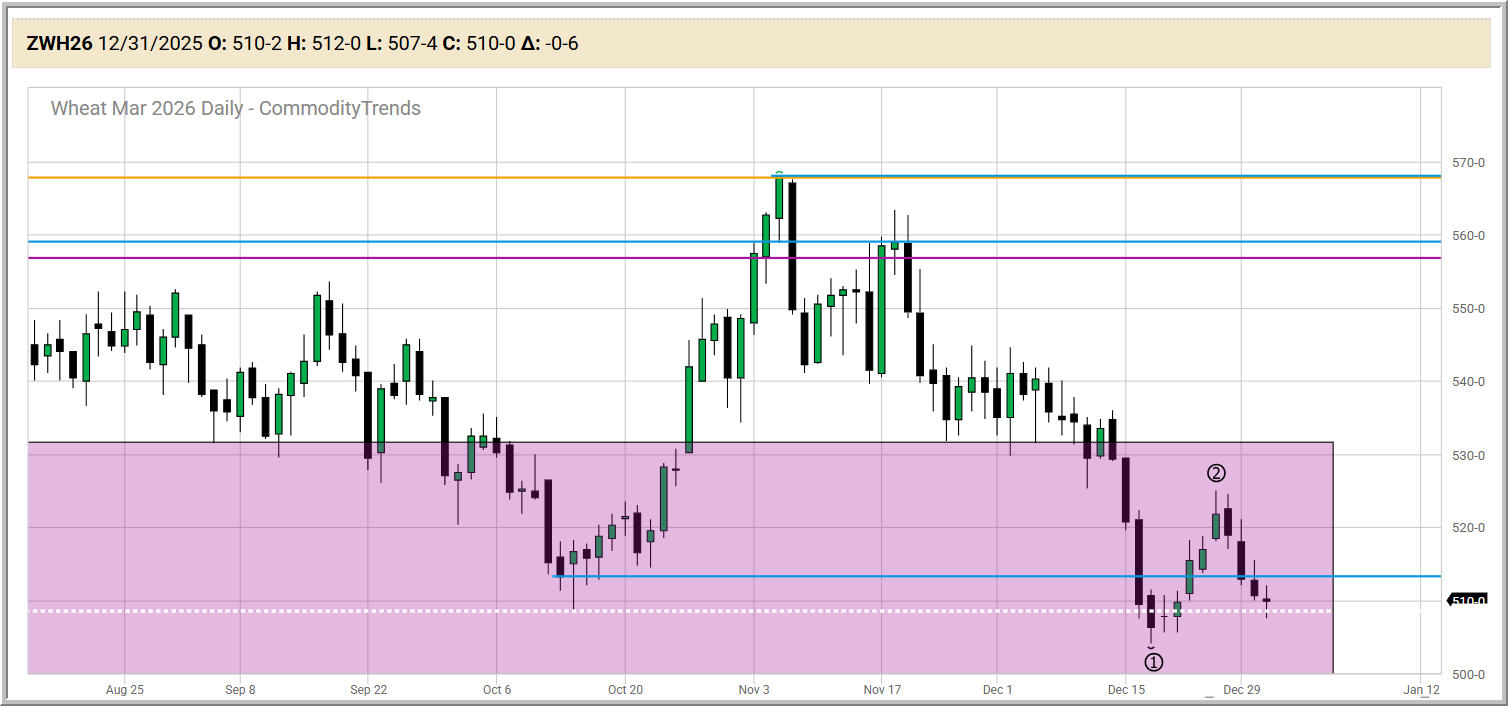This screenshot has width=1508, height=706.
Task: Select the orange horizontal line near 568
Action: pos(400,178)
